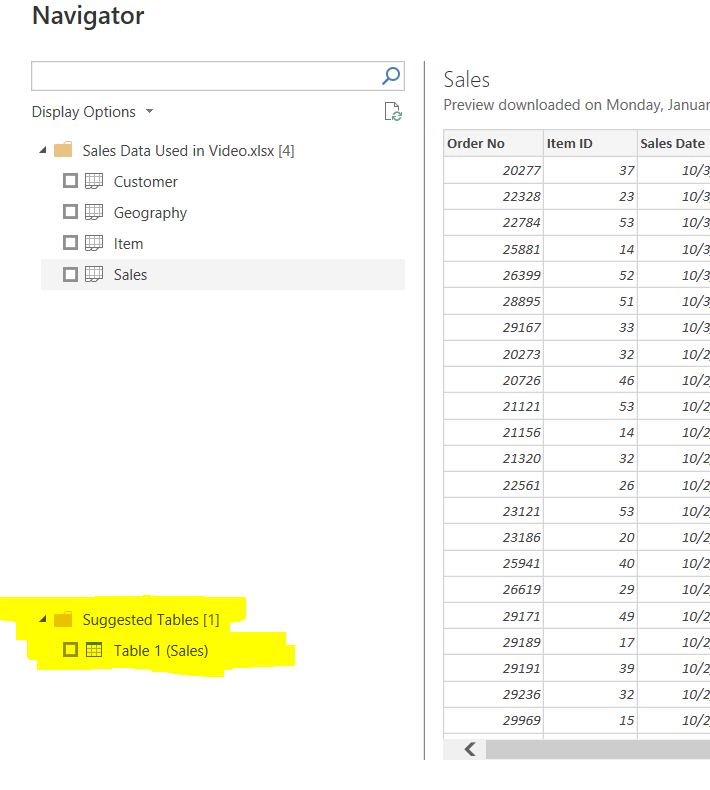Check the Customer table checkbox

(x=71, y=181)
